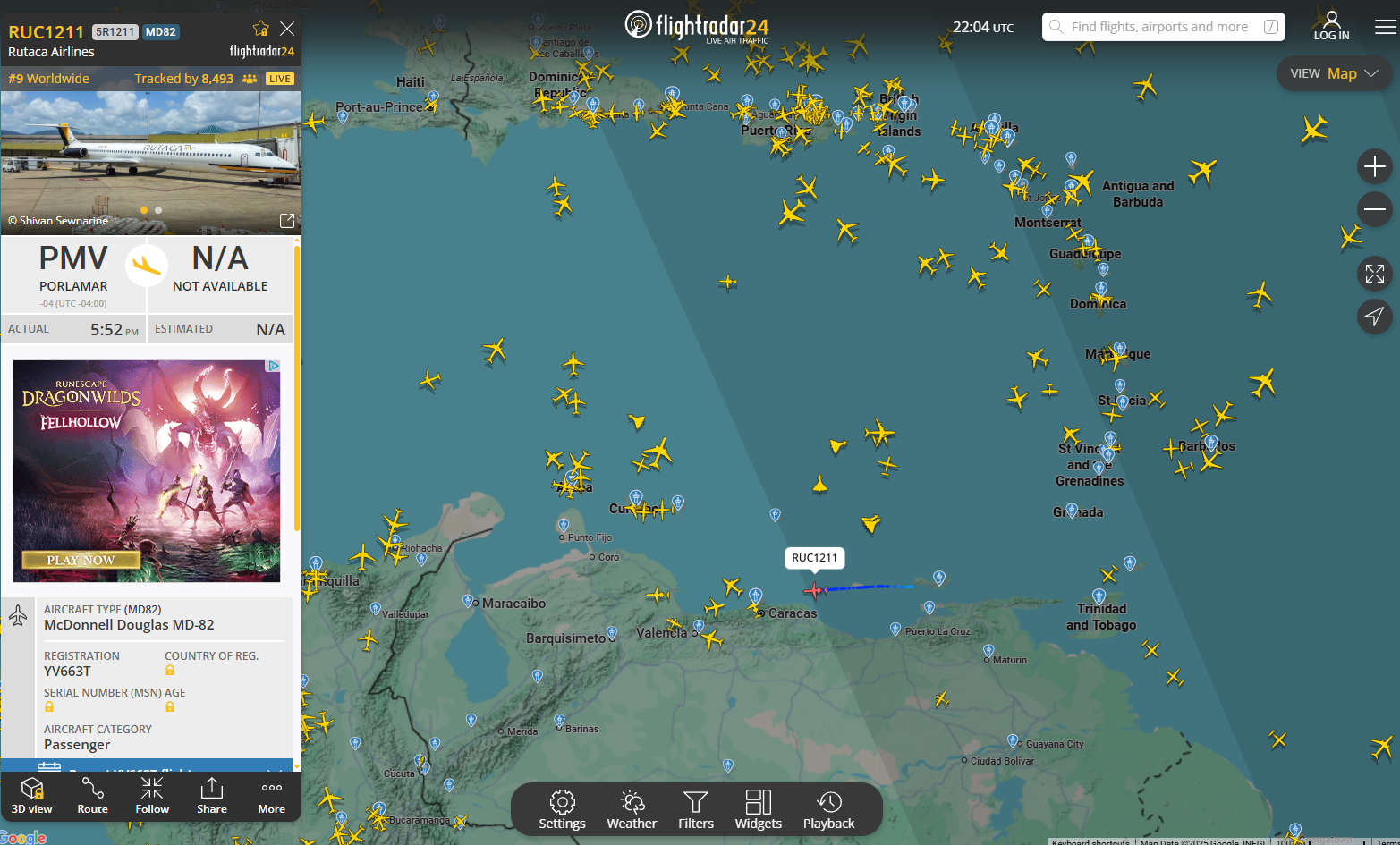Click the LOG IN user icon
1400x845 pixels.
point(1332,26)
